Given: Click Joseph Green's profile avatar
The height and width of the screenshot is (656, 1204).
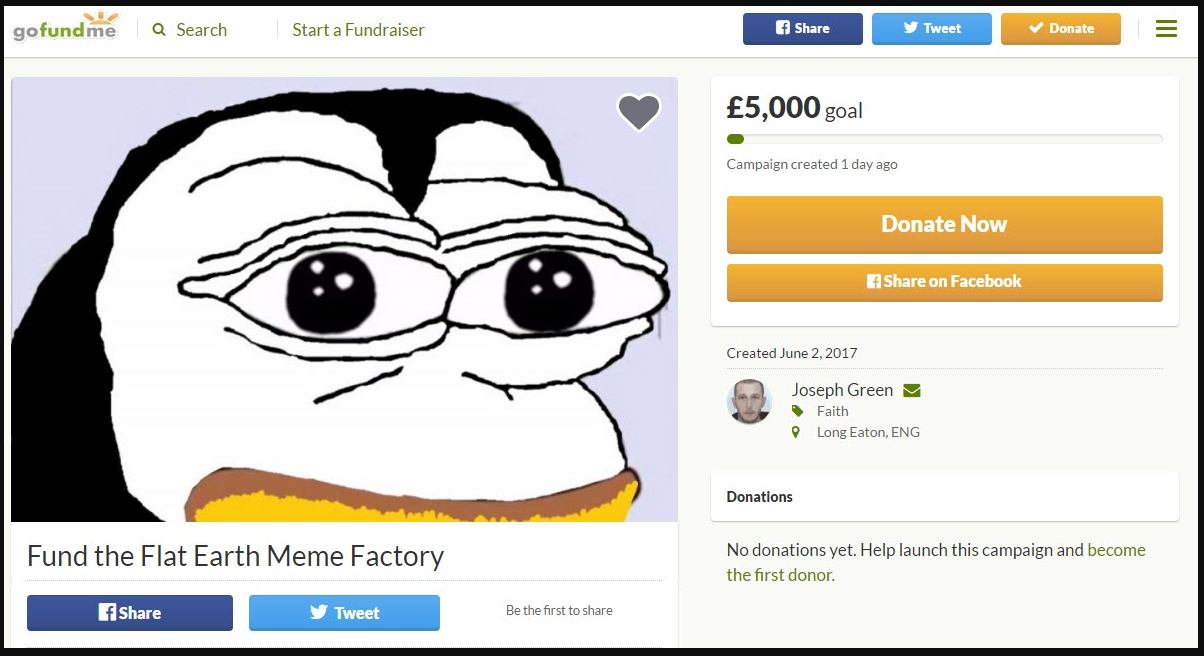Looking at the screenshot, I should tap(749, 401).
